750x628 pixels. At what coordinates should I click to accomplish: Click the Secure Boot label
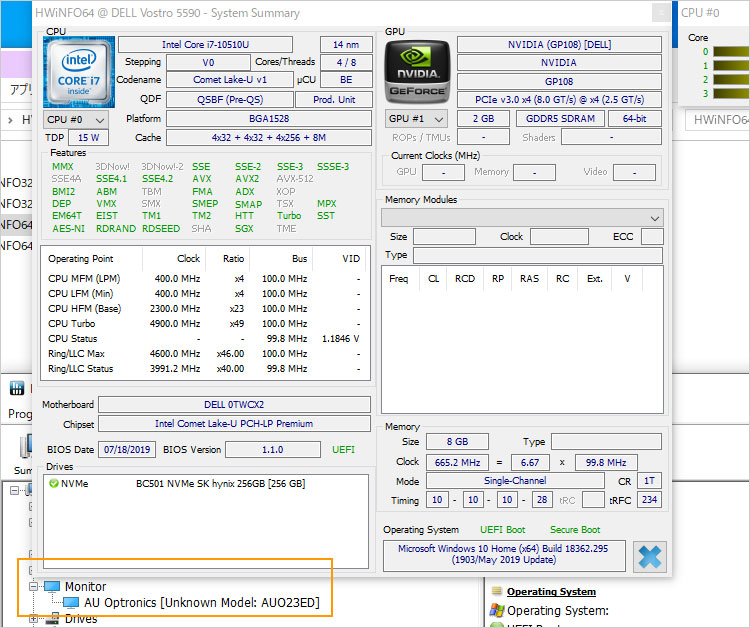point(575,530)
